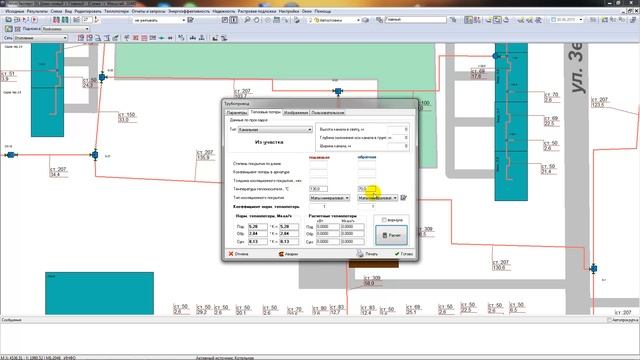This screenshot has width=640, height=360.
Task: Open the Теплопотери menu
Action: (x=116, y=11)
